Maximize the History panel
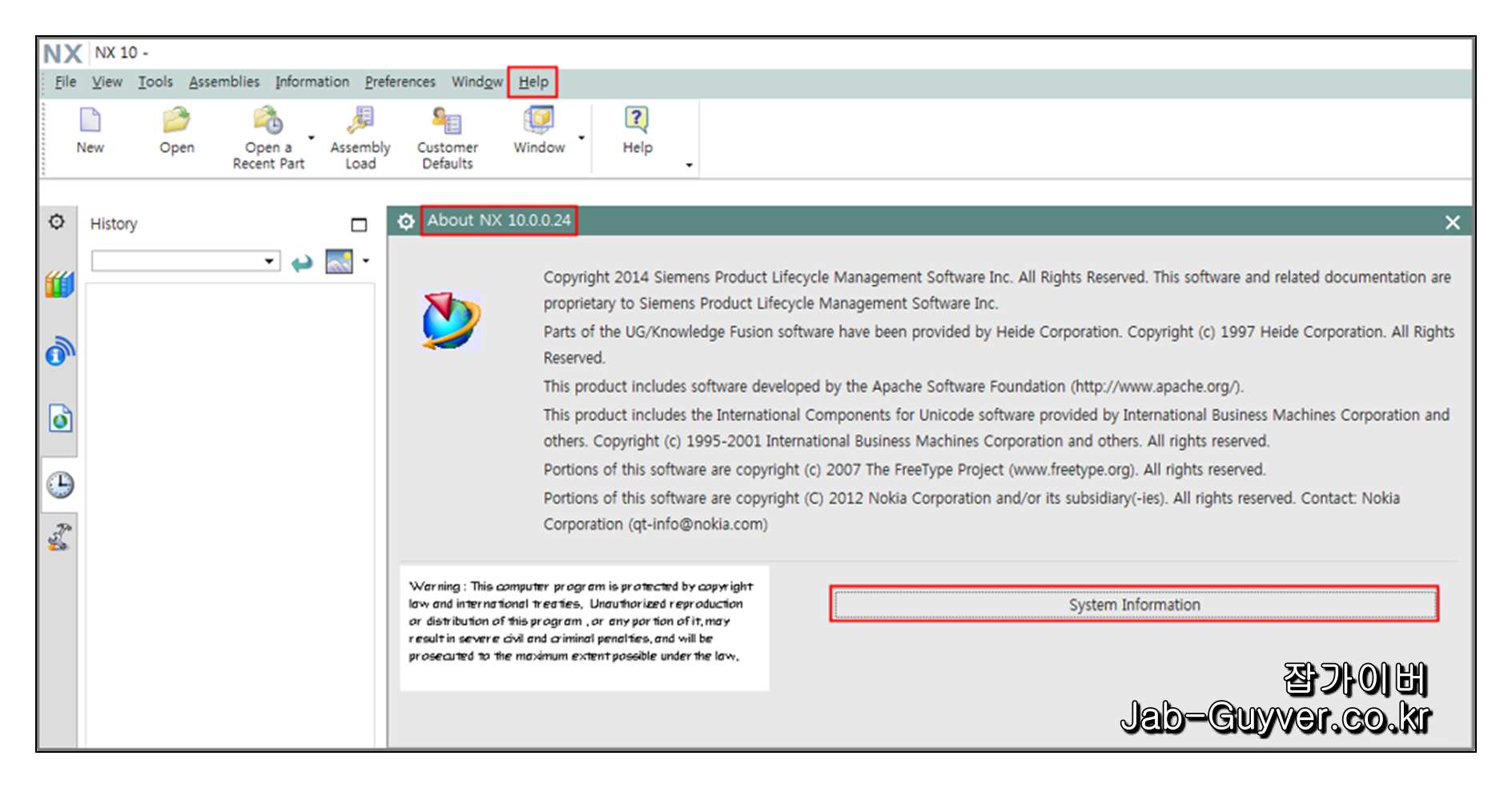The height and width of the screenshot is (788, 1512). coord(359,225)
